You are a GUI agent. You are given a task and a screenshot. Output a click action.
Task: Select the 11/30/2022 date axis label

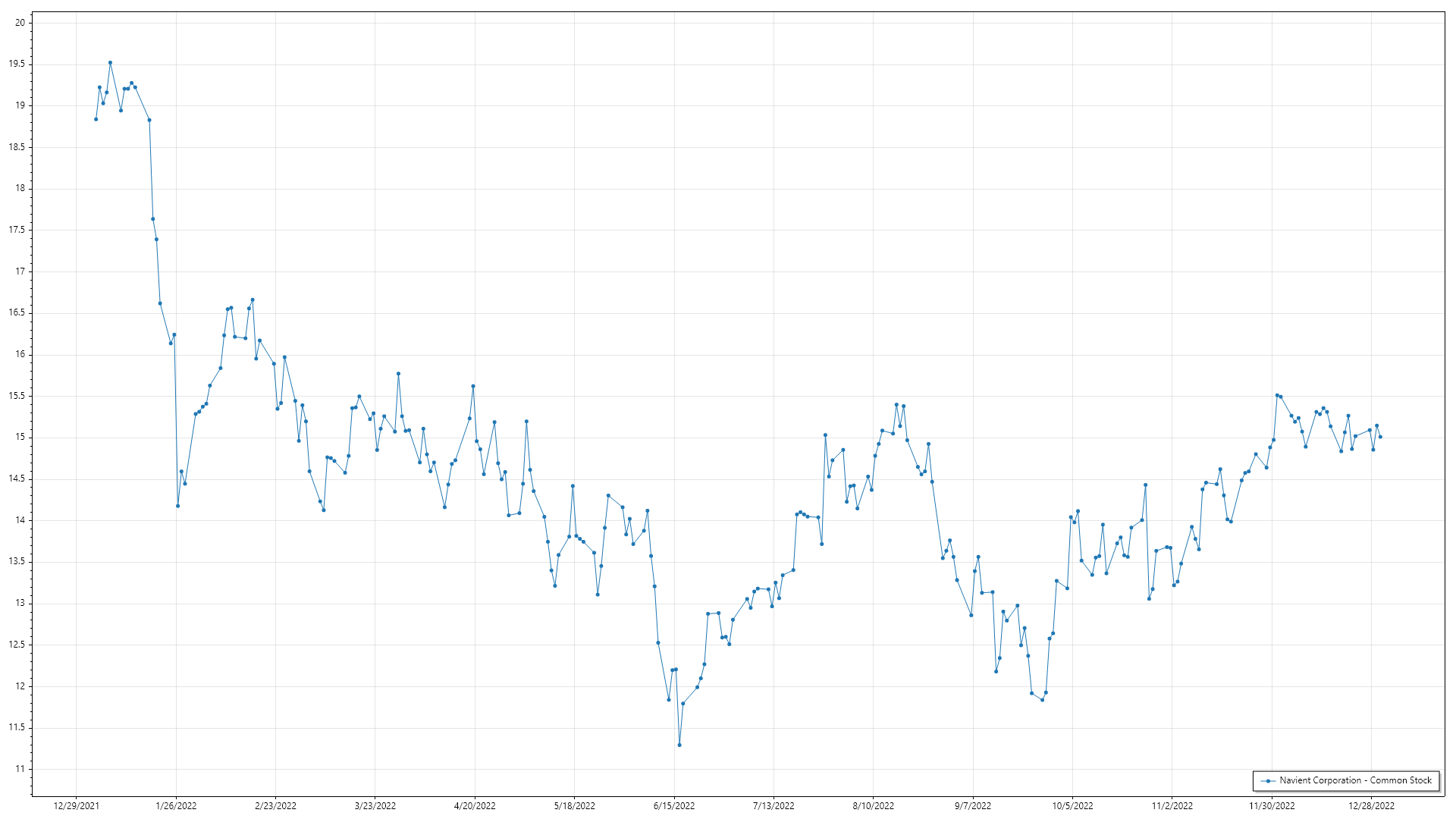tap(1272, 805)
